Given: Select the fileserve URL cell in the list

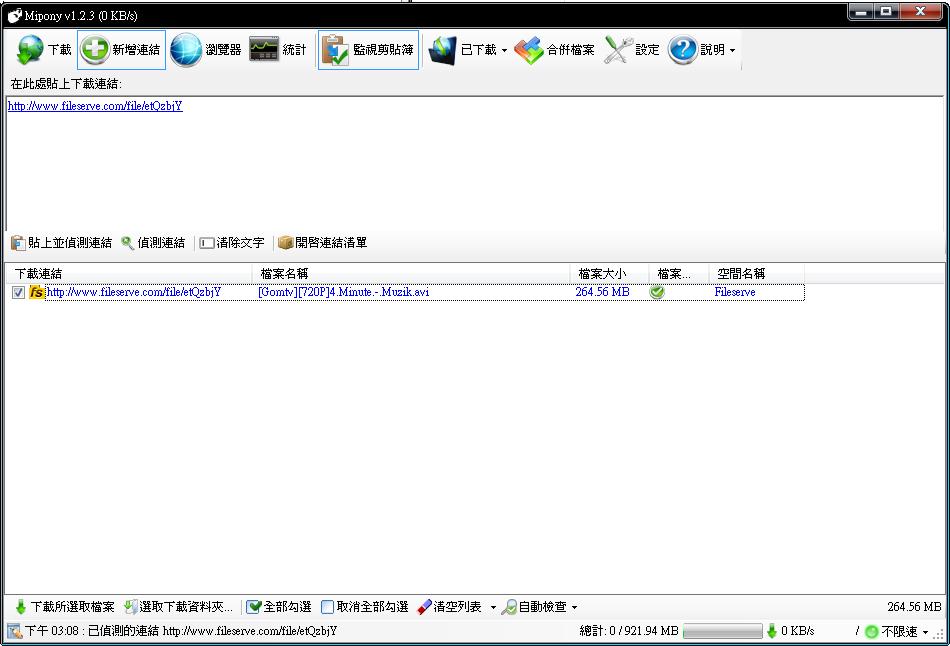Looking at the screenshot, I should (134, 292).
